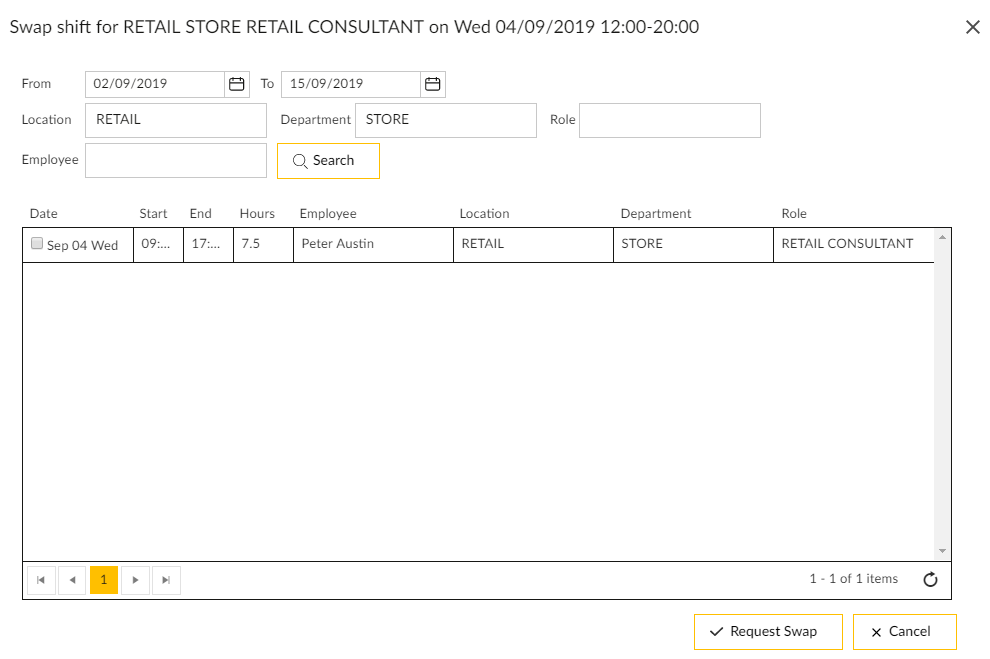Focus the From date field
This screenshot has height=659, width=990.
coord(155,84)
